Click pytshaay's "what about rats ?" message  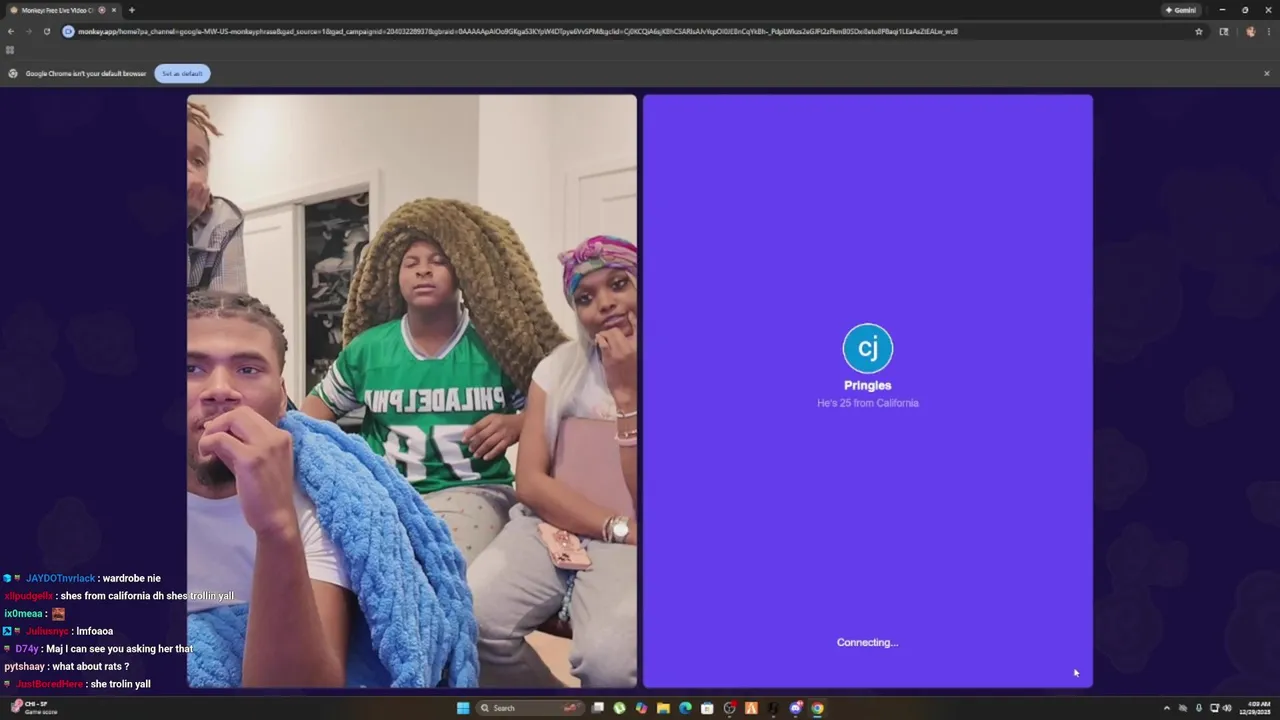coord(66,666)
